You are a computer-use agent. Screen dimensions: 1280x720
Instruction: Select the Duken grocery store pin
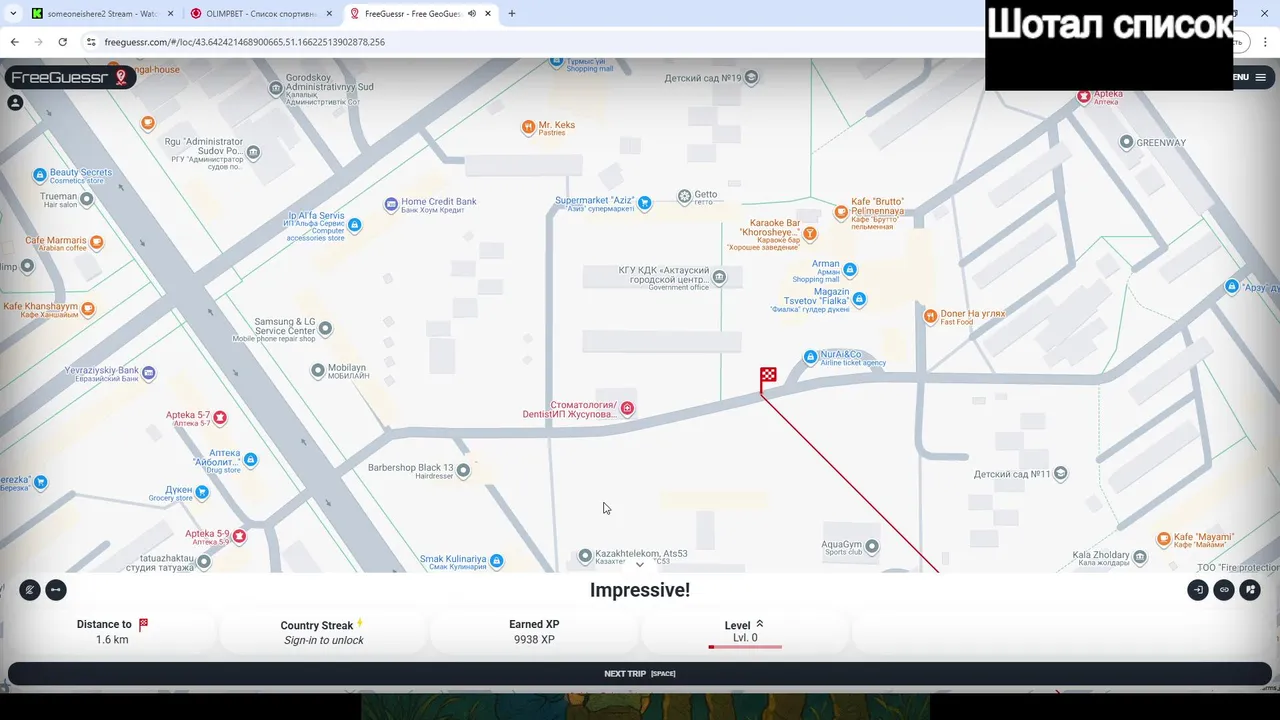(202, 492)
